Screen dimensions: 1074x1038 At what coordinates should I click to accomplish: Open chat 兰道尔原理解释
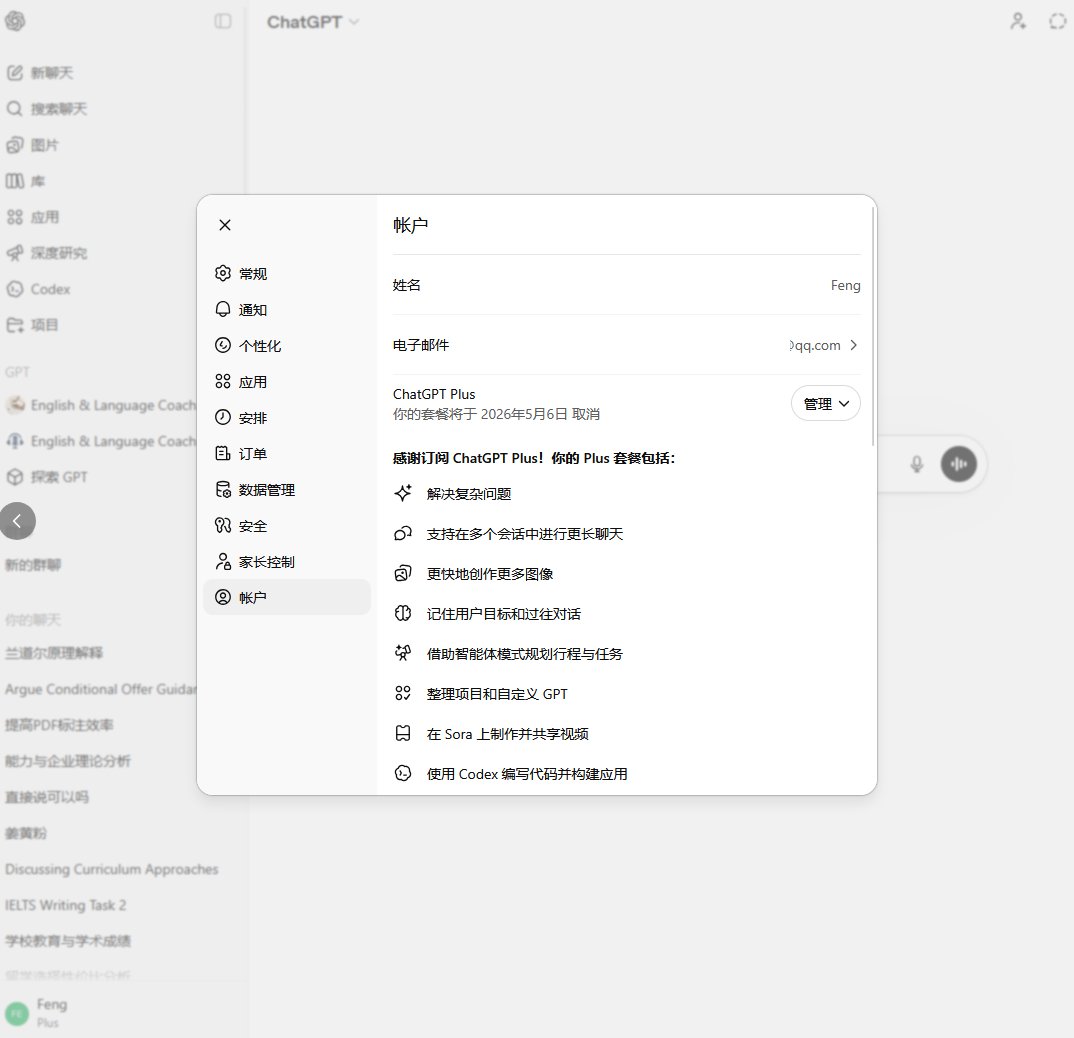click(x=54, y=653)
